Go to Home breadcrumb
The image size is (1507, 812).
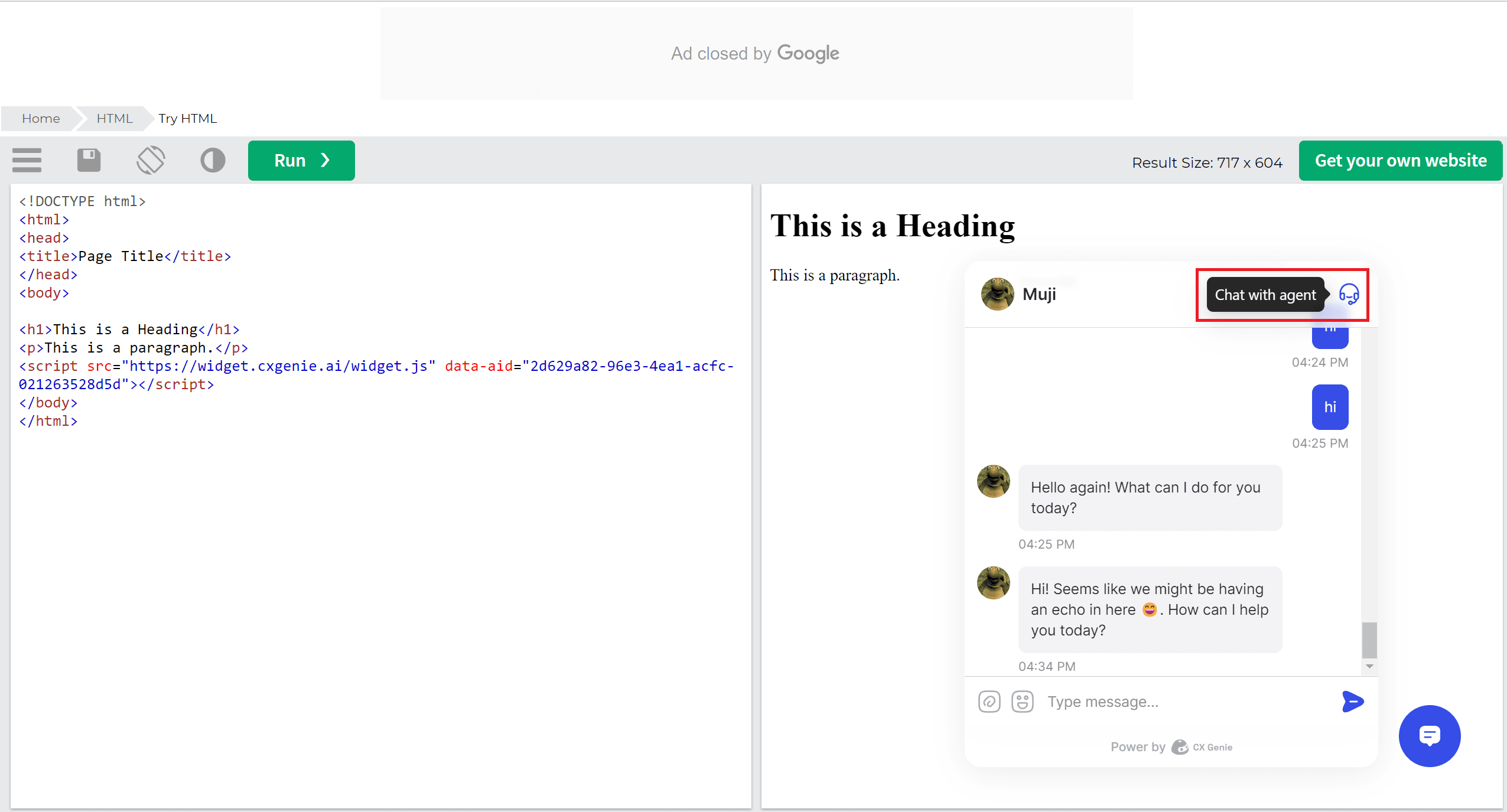coord(41,118)
